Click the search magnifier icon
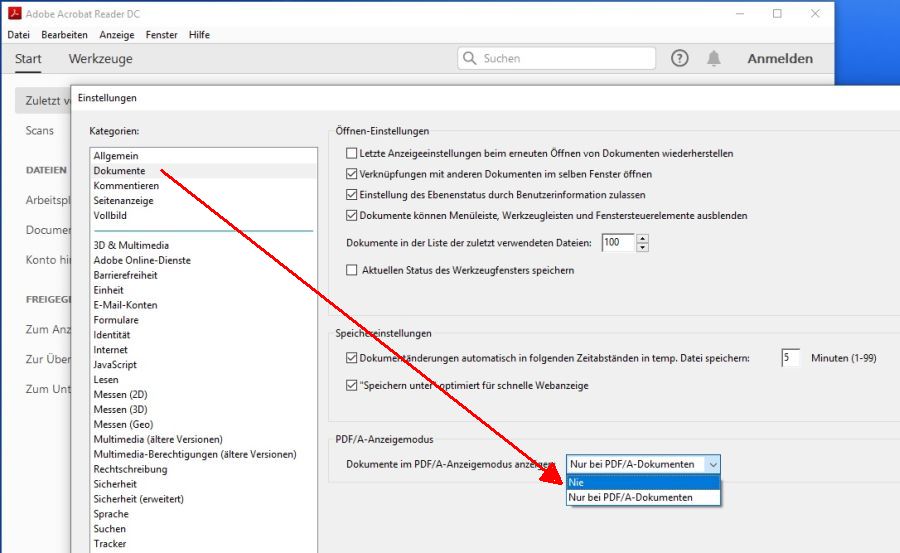Image resolution: width=900 pixels, height=553 pixels. pos(470,58)
